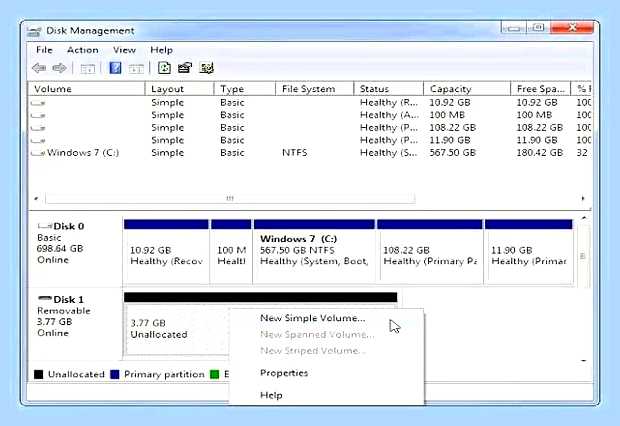
Task: Open the View menu
Action: [x=124, y=50]
